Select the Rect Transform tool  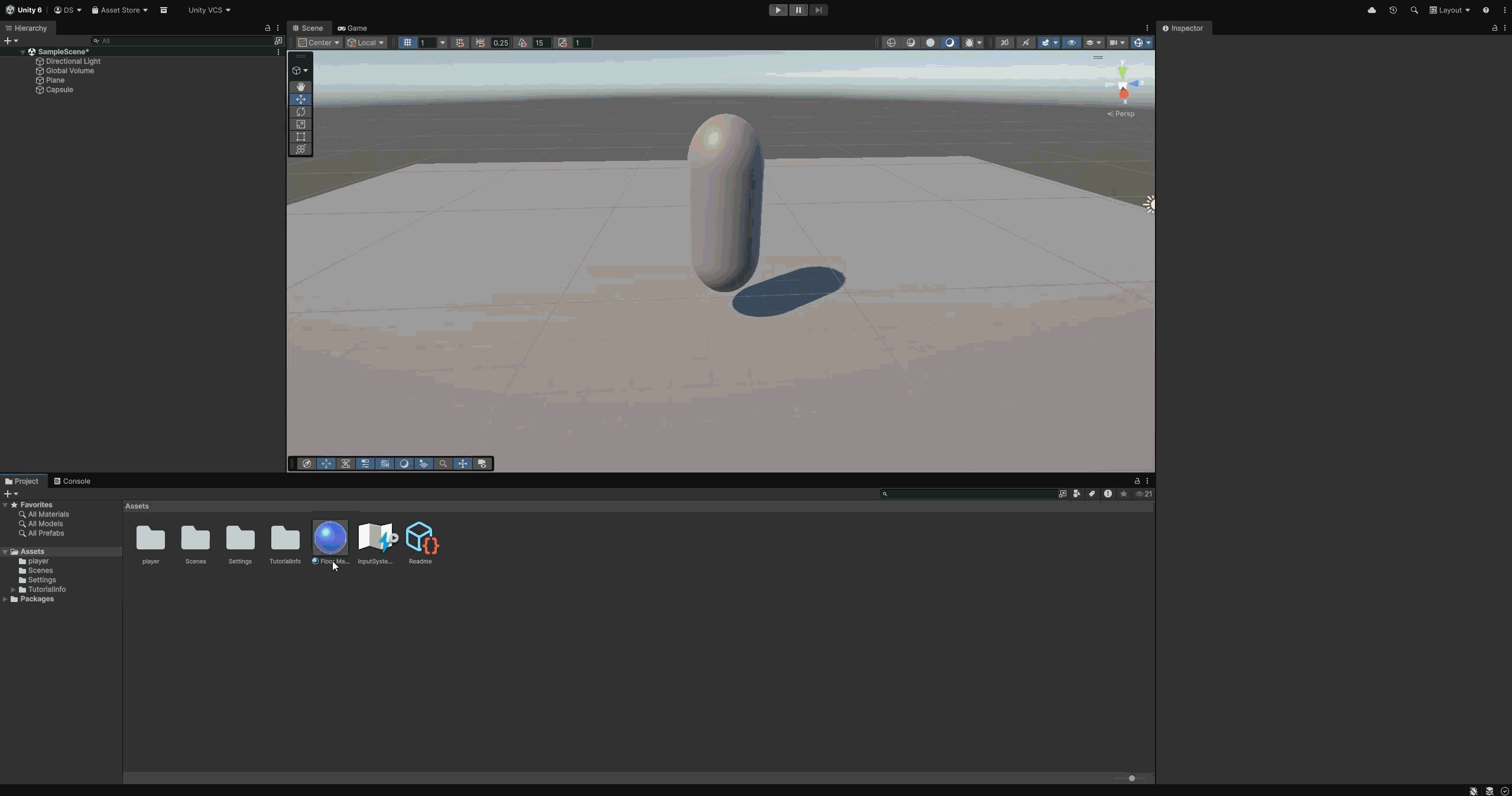pyautogui.click(x=301, y=137)
